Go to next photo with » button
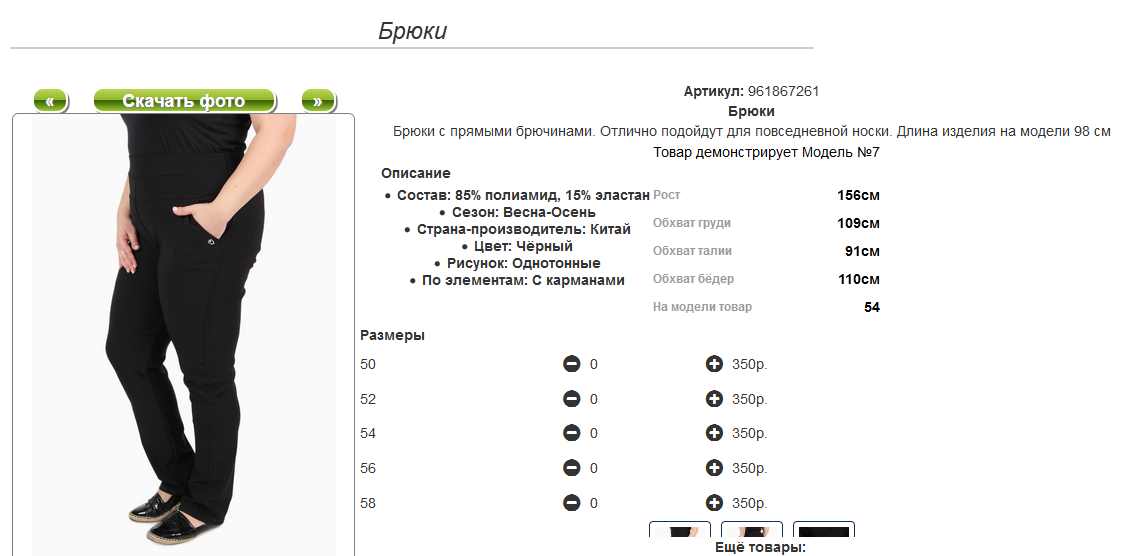 tap(318, 101)
